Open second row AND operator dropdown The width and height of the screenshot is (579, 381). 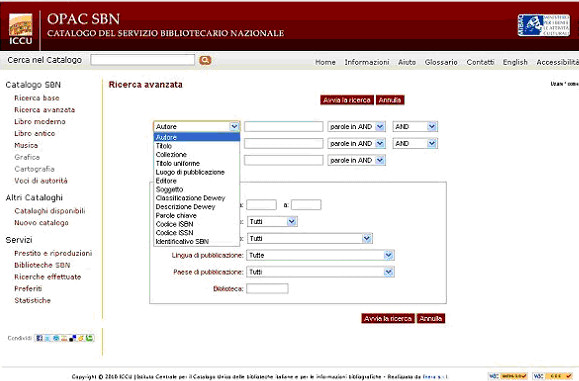click(x=415, y=144)
